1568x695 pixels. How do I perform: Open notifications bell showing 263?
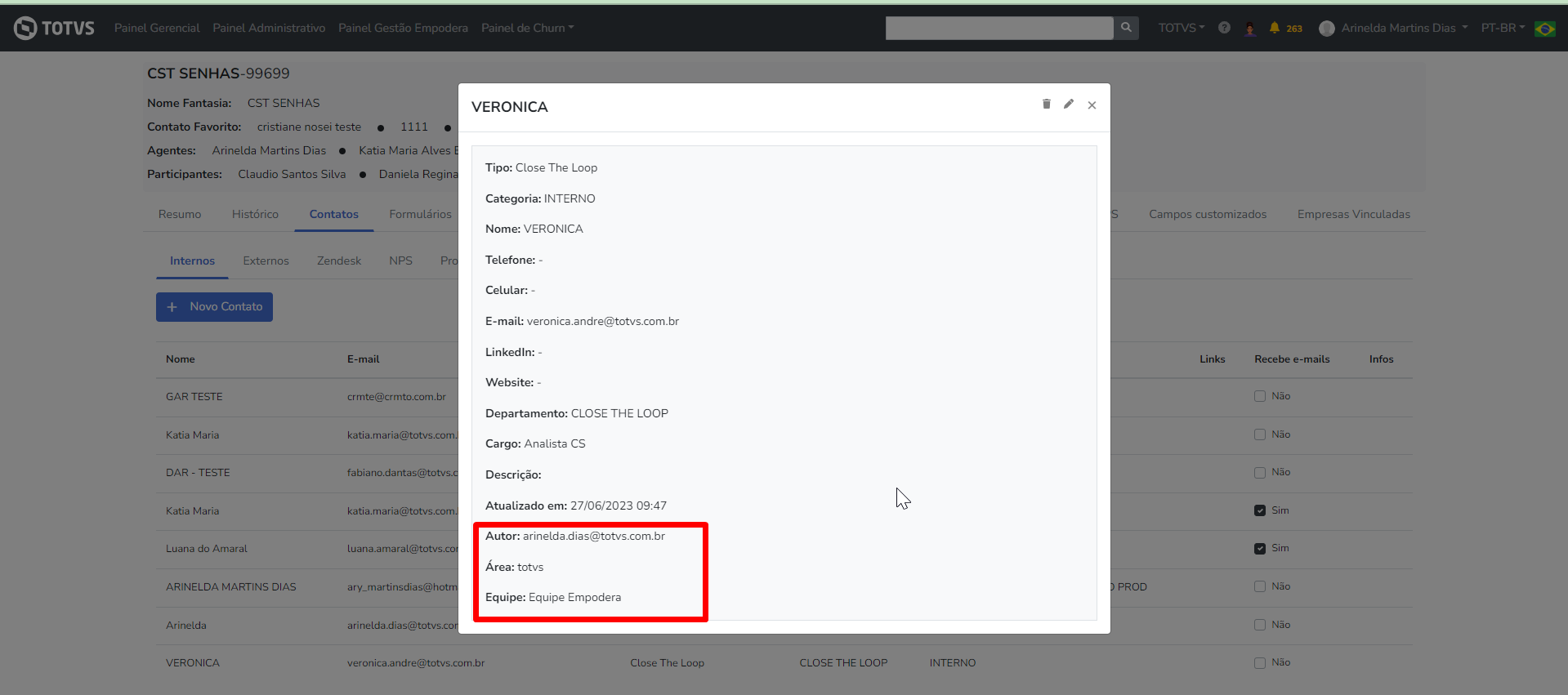(x=1286, y=28)
